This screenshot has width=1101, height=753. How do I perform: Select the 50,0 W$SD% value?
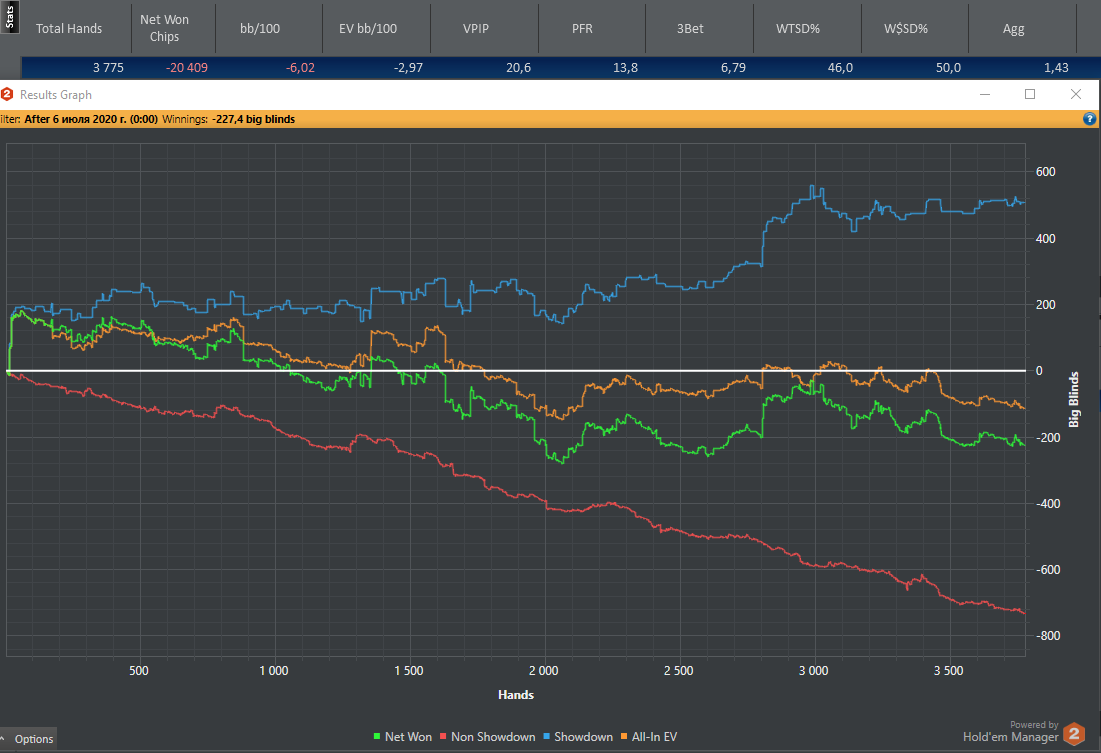(x=948, y=67)
